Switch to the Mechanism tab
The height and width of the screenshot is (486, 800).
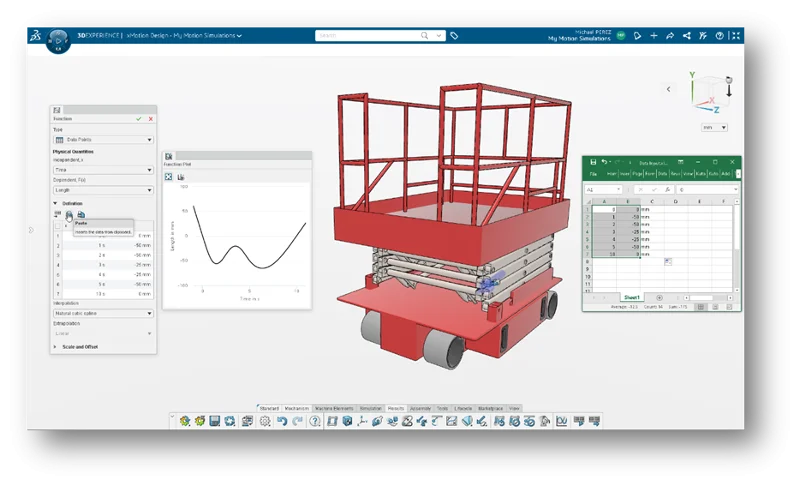coord(297,409)
